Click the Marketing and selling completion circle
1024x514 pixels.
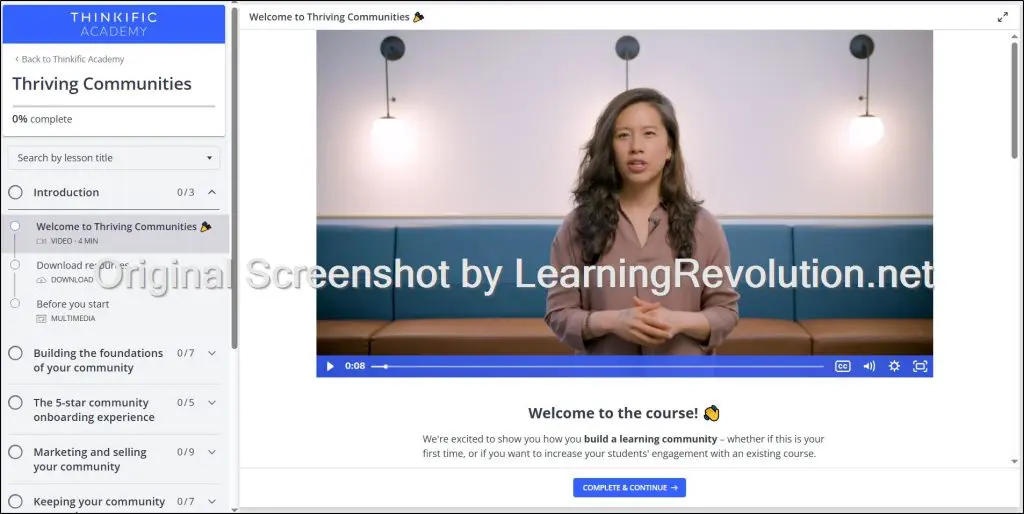[15, 452]
